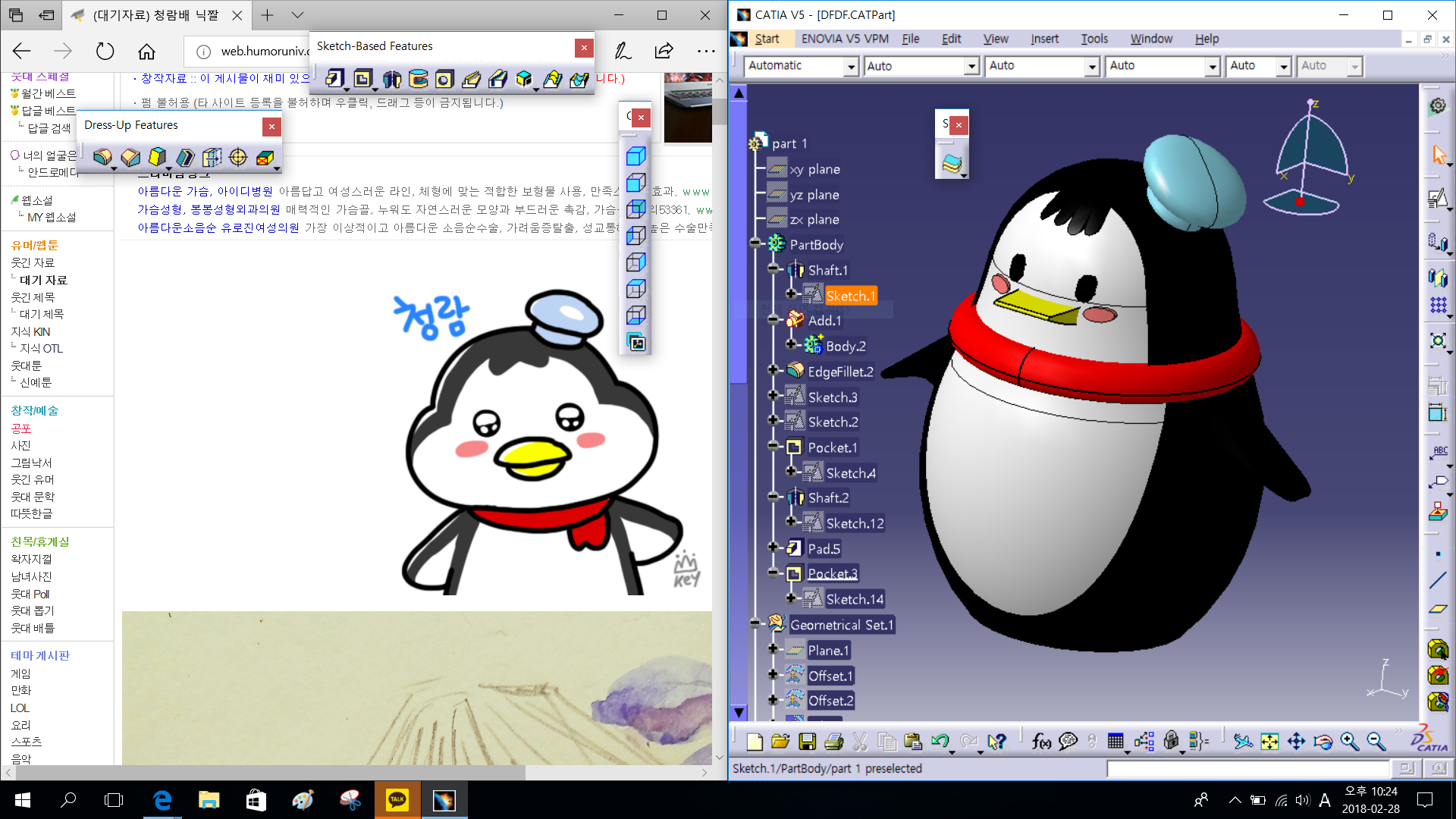
Task: Select Body.2 in the specification tree
Action: click(846, 346)
